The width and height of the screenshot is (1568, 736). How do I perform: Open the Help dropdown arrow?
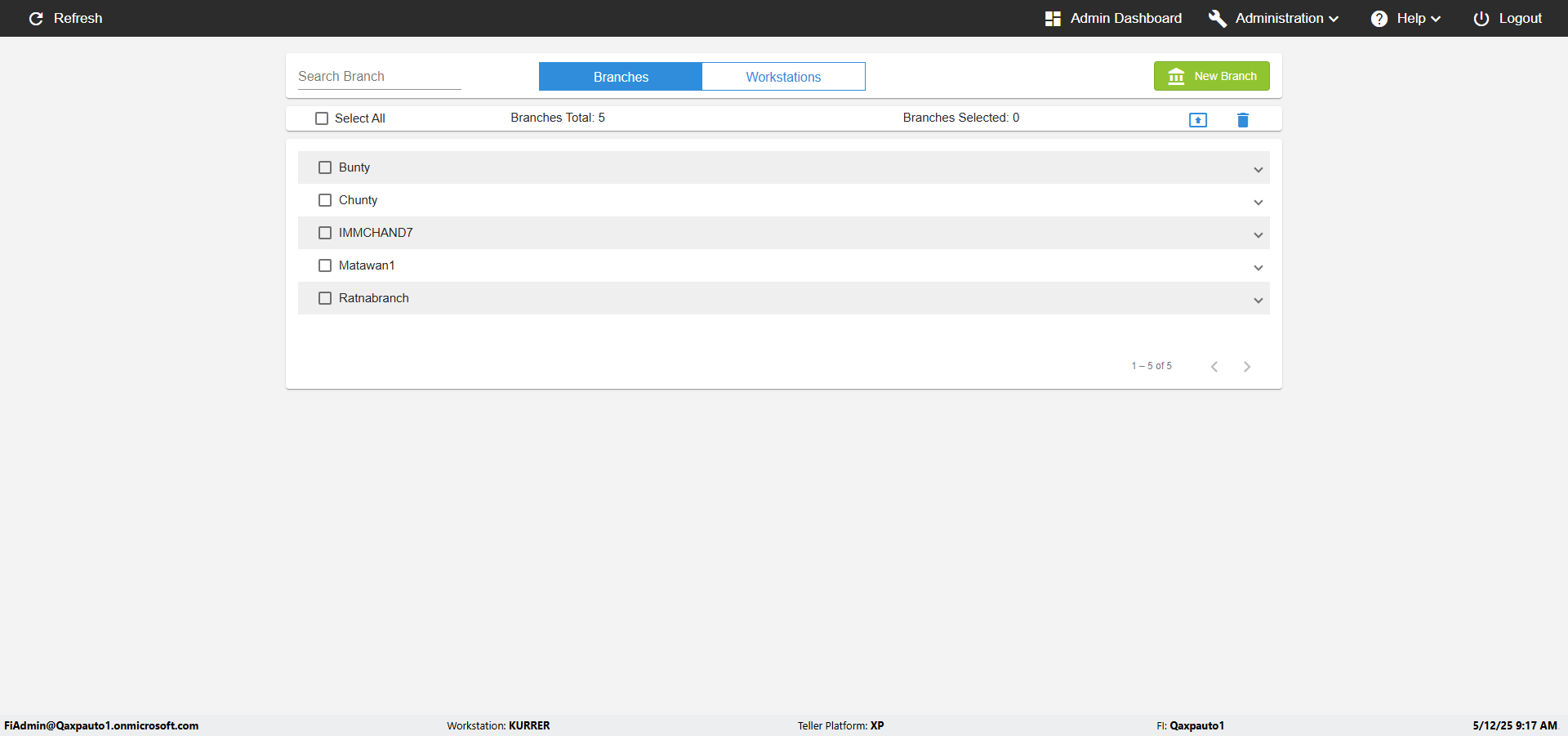click(1436, 20)
